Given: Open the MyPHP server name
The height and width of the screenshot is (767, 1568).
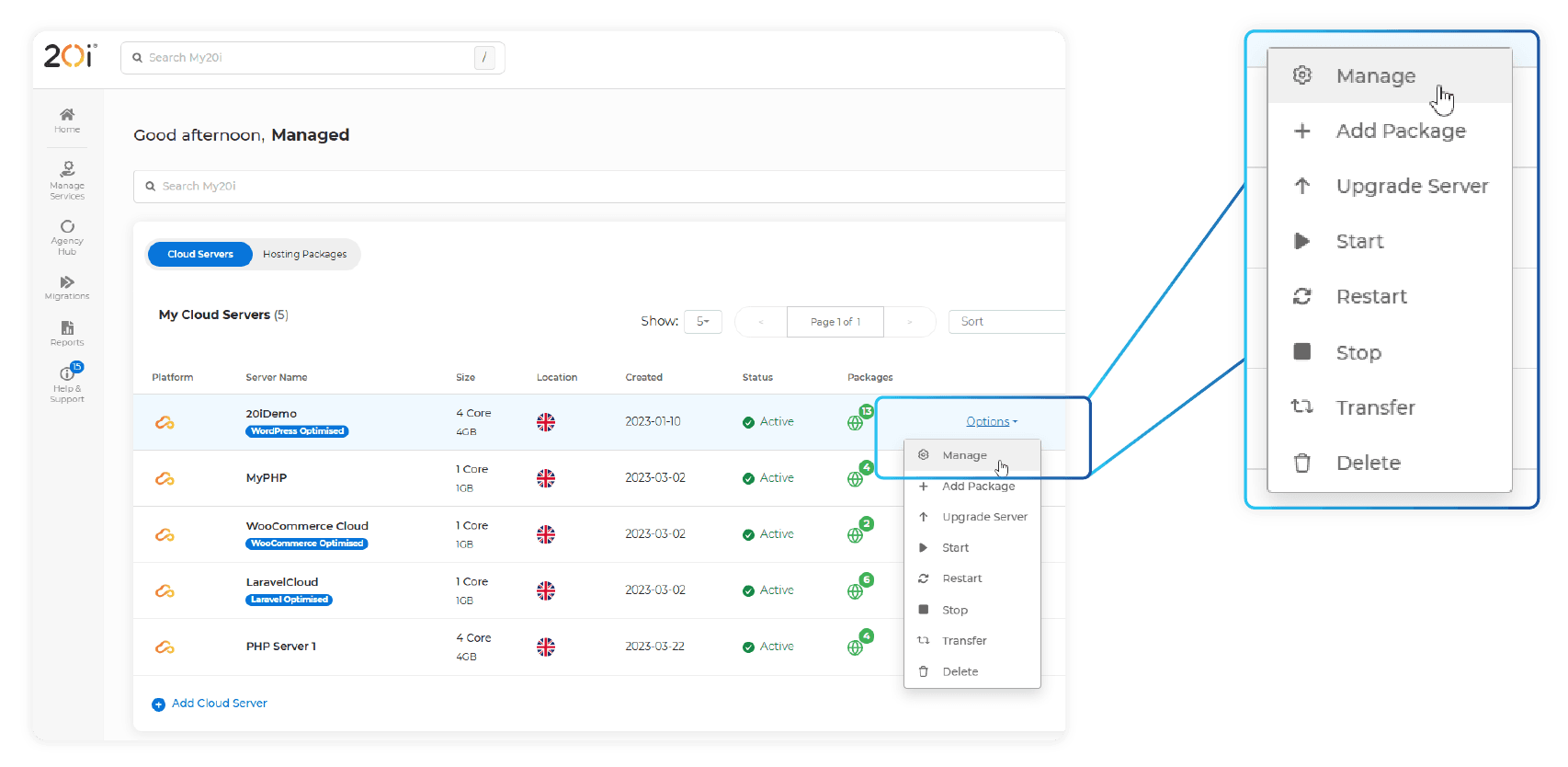Looking at the screenshot, I should pos(267,478).
